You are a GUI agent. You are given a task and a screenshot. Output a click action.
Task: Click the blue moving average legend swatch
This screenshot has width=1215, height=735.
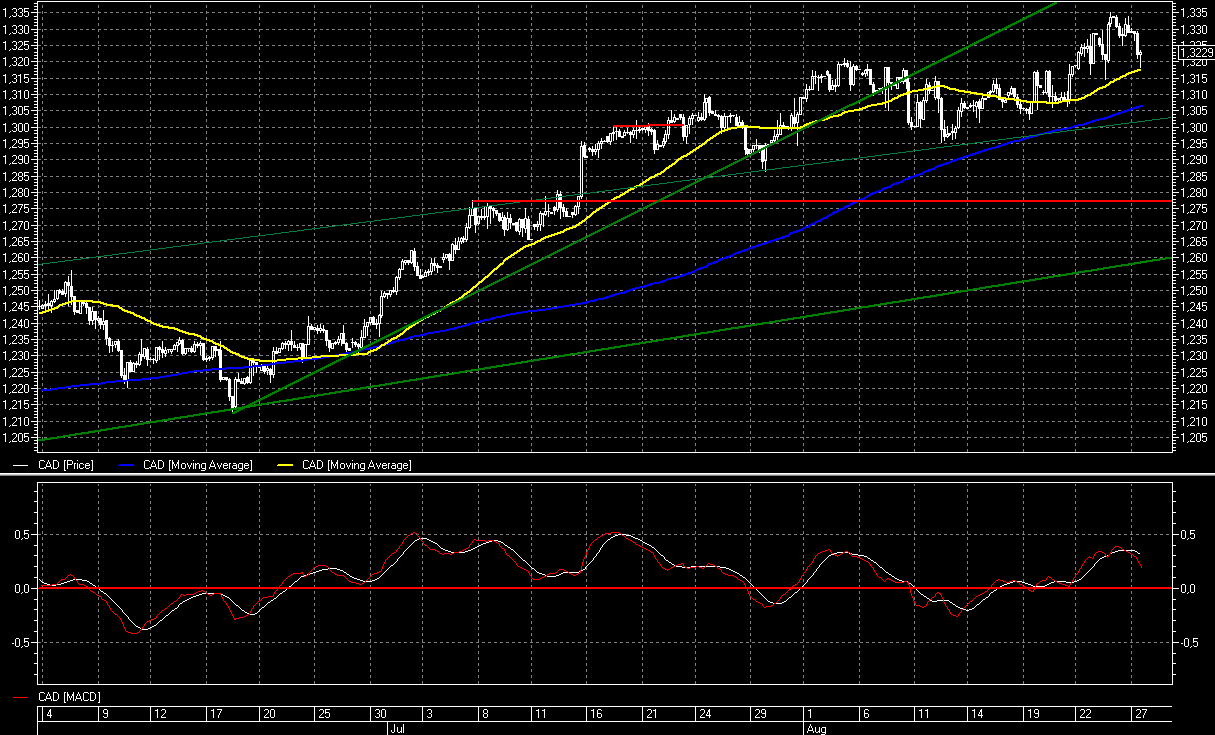tap(127, 466)
